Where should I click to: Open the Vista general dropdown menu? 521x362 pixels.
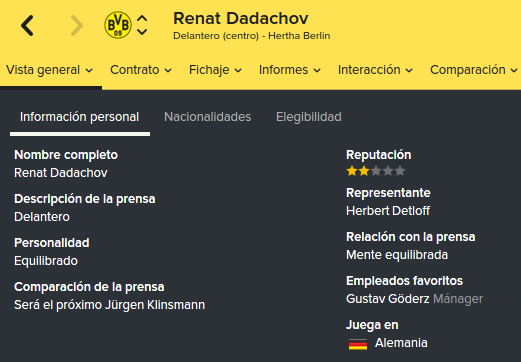click(x=50, y=70)
